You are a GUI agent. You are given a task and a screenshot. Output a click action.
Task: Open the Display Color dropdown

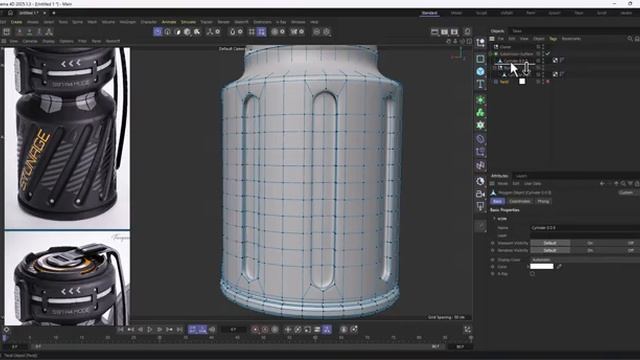(585, 260)
